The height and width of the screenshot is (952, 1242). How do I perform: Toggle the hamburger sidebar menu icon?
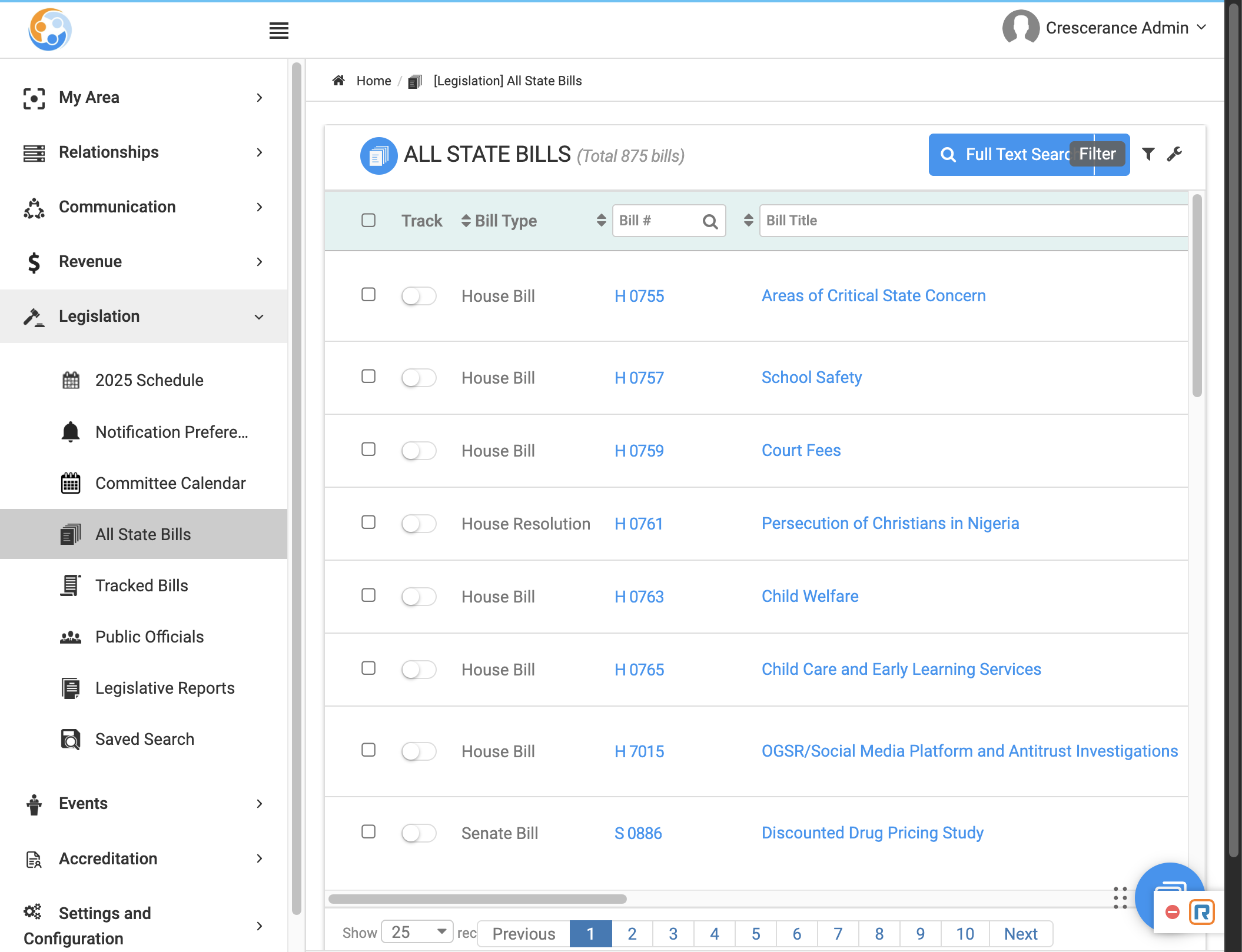[278, 31]
